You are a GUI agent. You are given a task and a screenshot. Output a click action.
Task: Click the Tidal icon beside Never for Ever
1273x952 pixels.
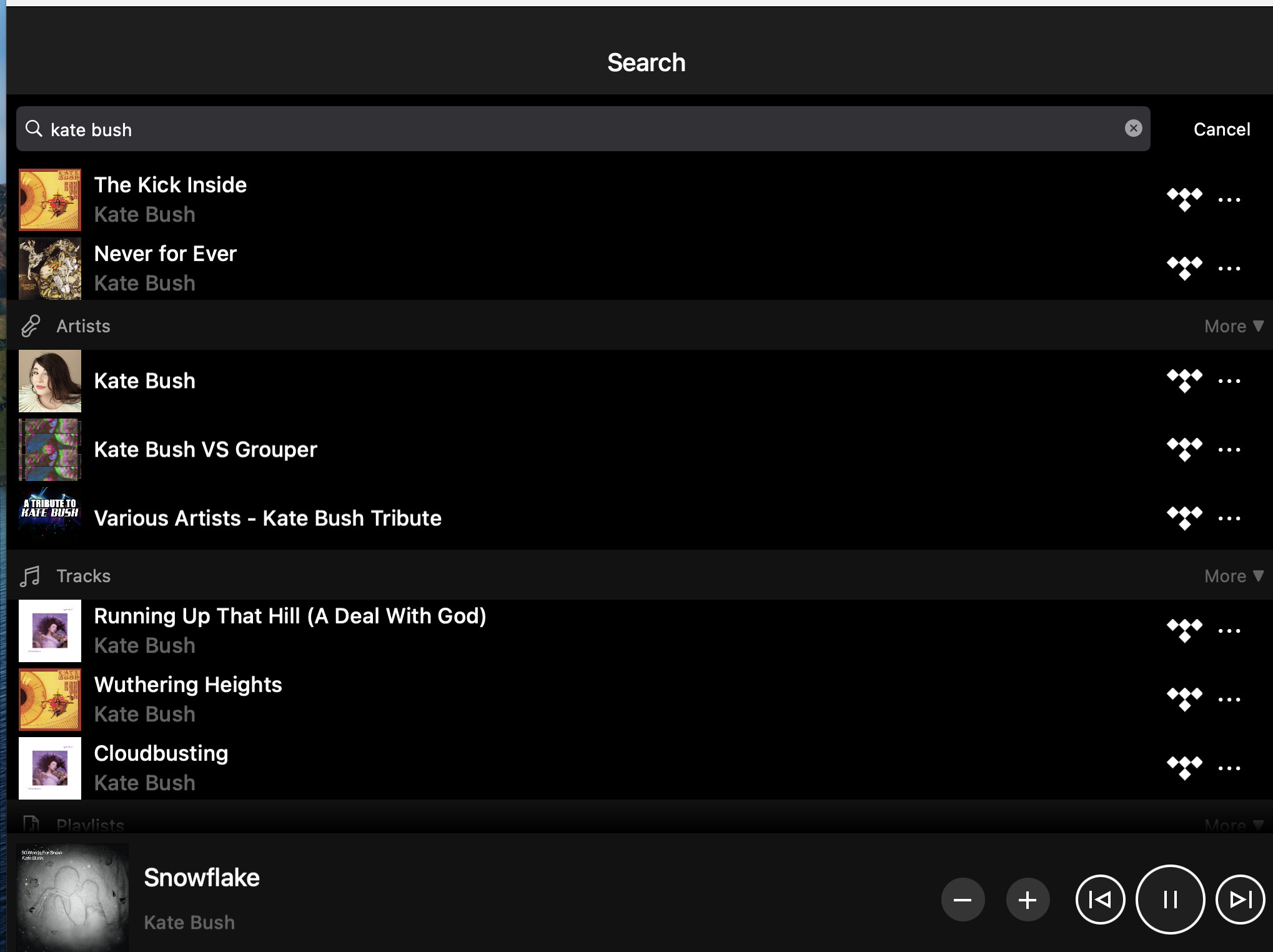[x=1184, y=269]
